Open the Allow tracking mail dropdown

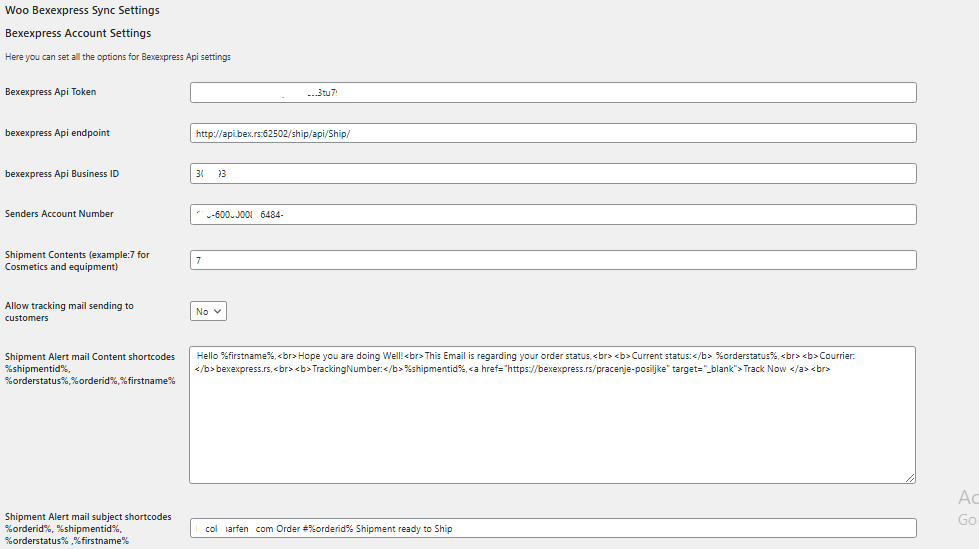pyautogui.click(x=208, y=311)
